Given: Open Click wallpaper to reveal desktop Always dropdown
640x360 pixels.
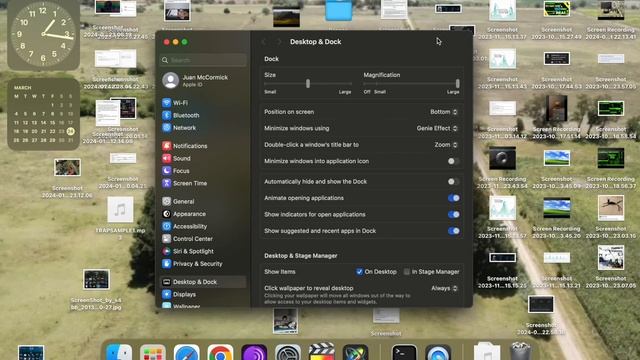Looking at the screenshot, I should pos(444,288).
